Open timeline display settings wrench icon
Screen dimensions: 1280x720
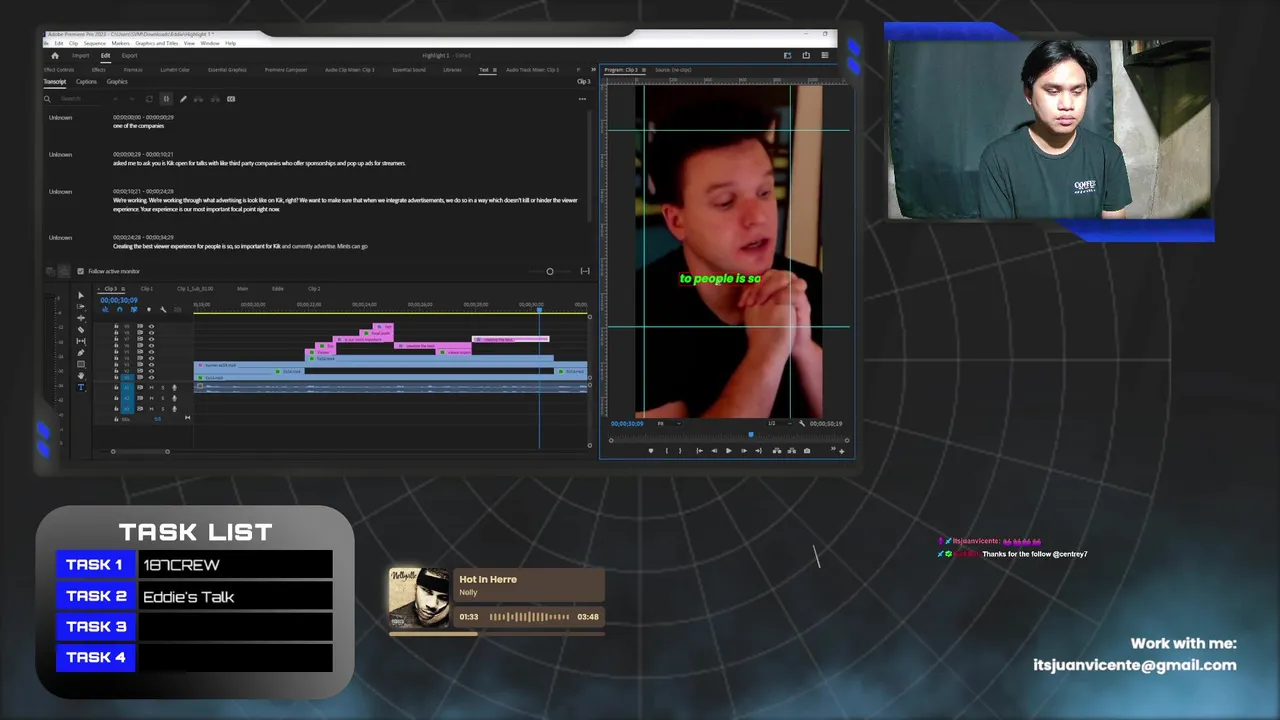pyautogui.click(x=163, y=309)
